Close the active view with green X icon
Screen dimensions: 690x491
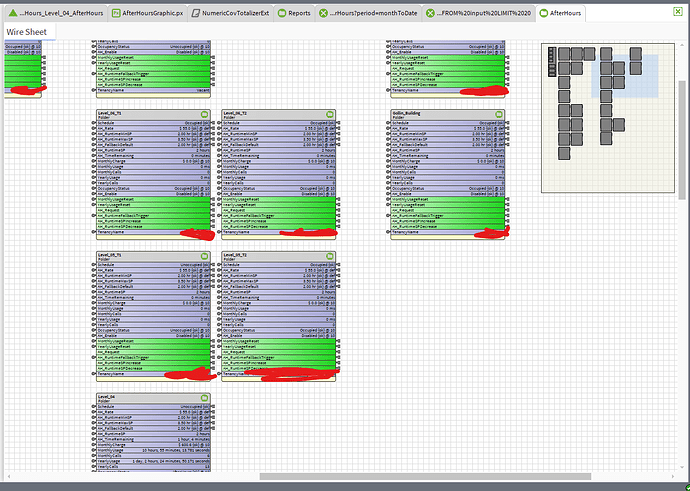click(x=678, y=12)
